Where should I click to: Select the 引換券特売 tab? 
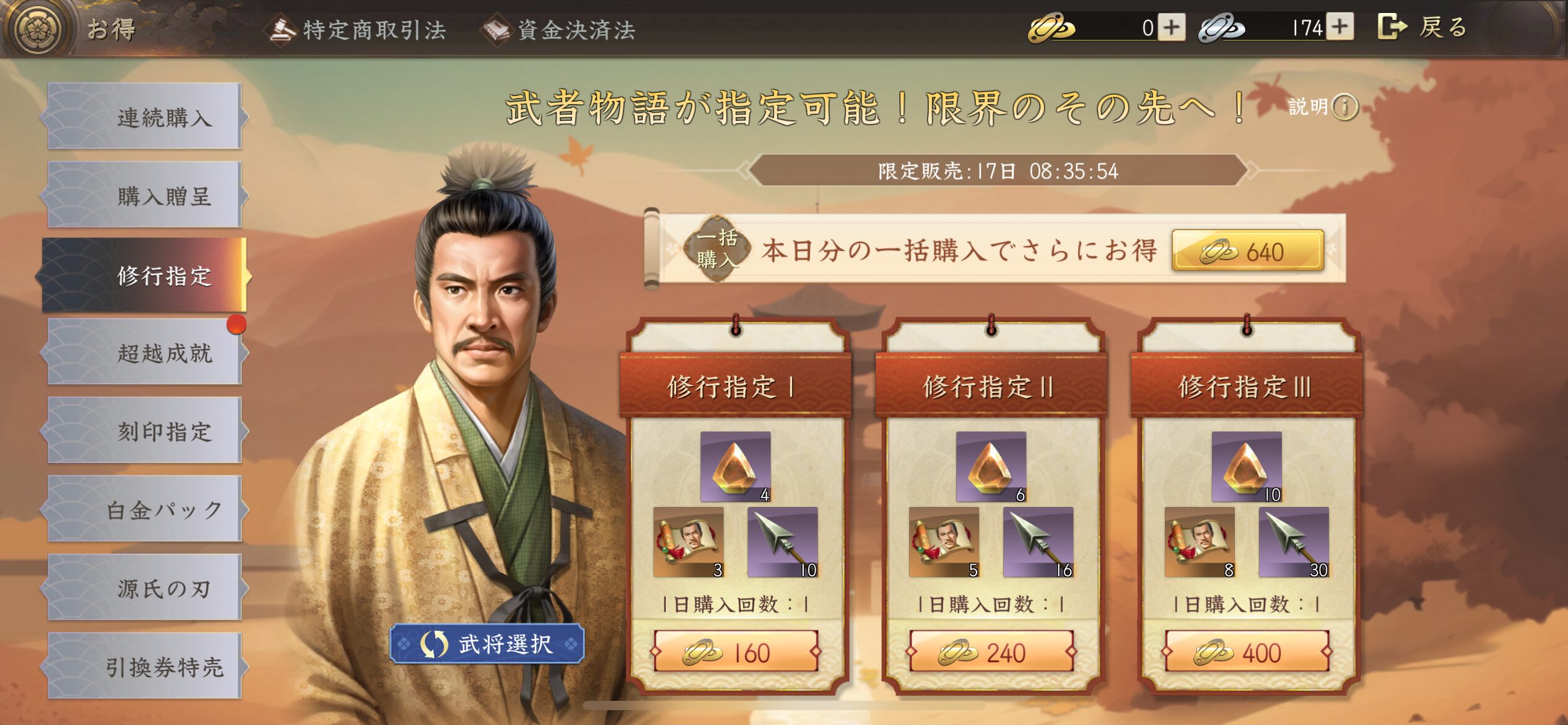tap(145, 666)
